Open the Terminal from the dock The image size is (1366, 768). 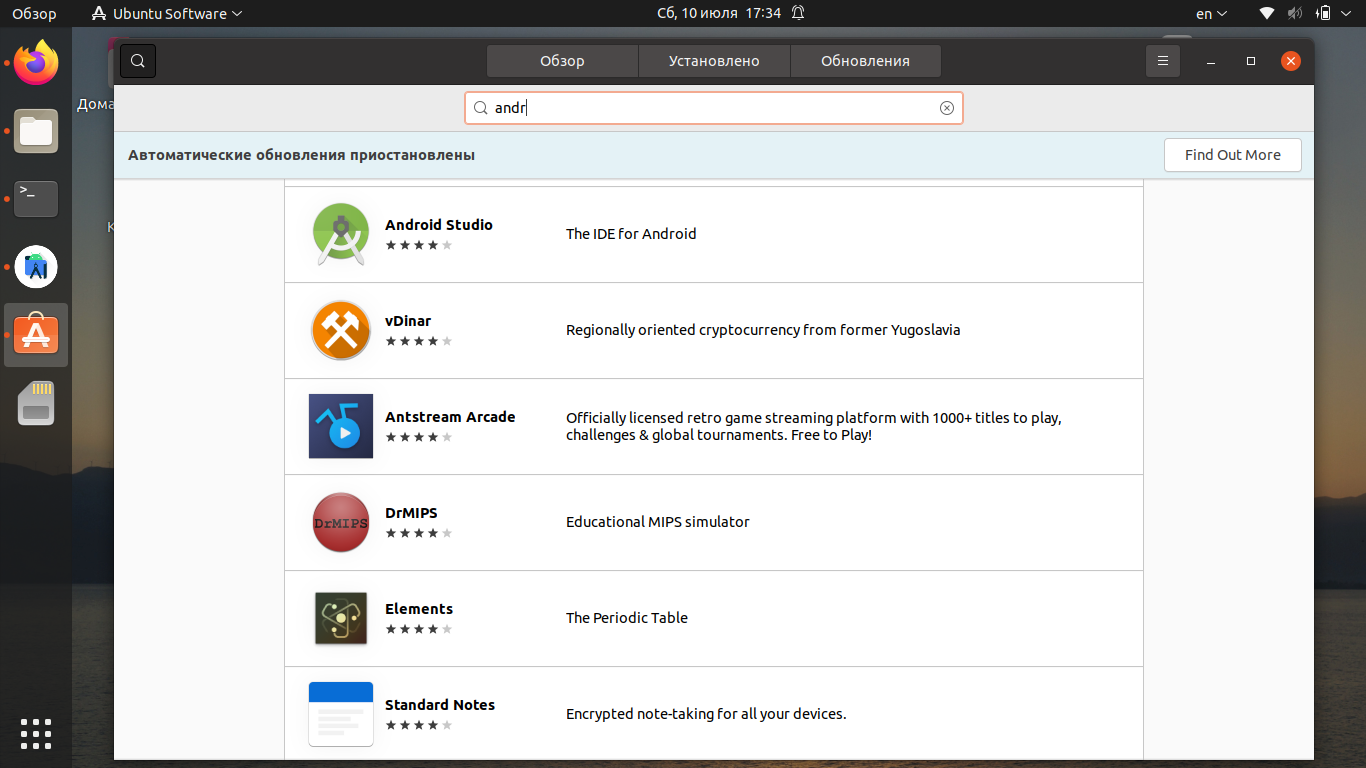[x=36, y=199]
